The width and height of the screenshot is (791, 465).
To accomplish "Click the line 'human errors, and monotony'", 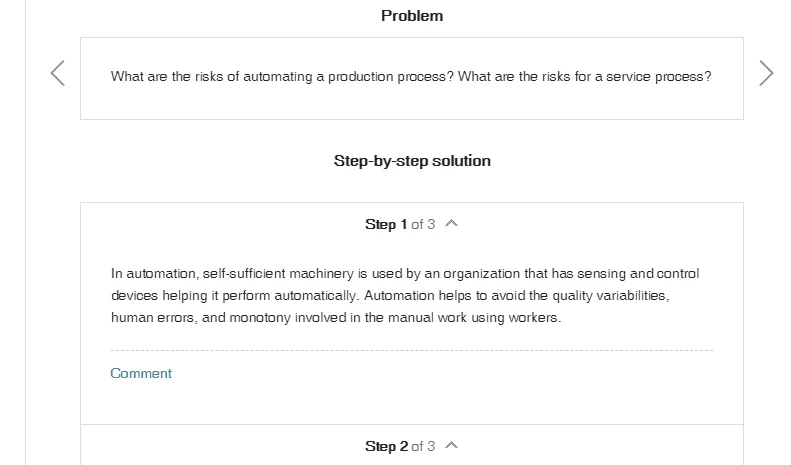I will pyautogui.click(x=336, y=318).
